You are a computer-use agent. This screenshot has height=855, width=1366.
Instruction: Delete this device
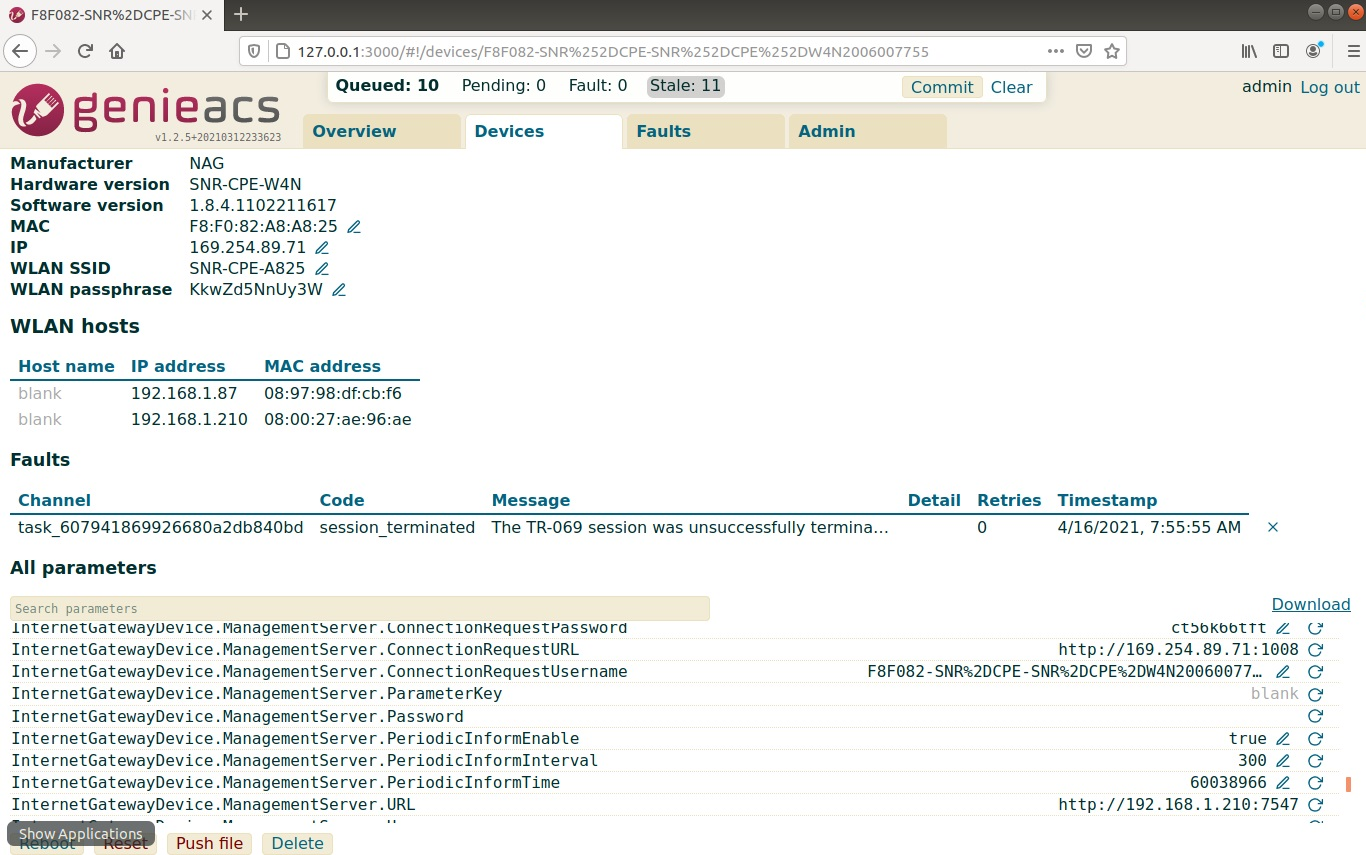297,844
